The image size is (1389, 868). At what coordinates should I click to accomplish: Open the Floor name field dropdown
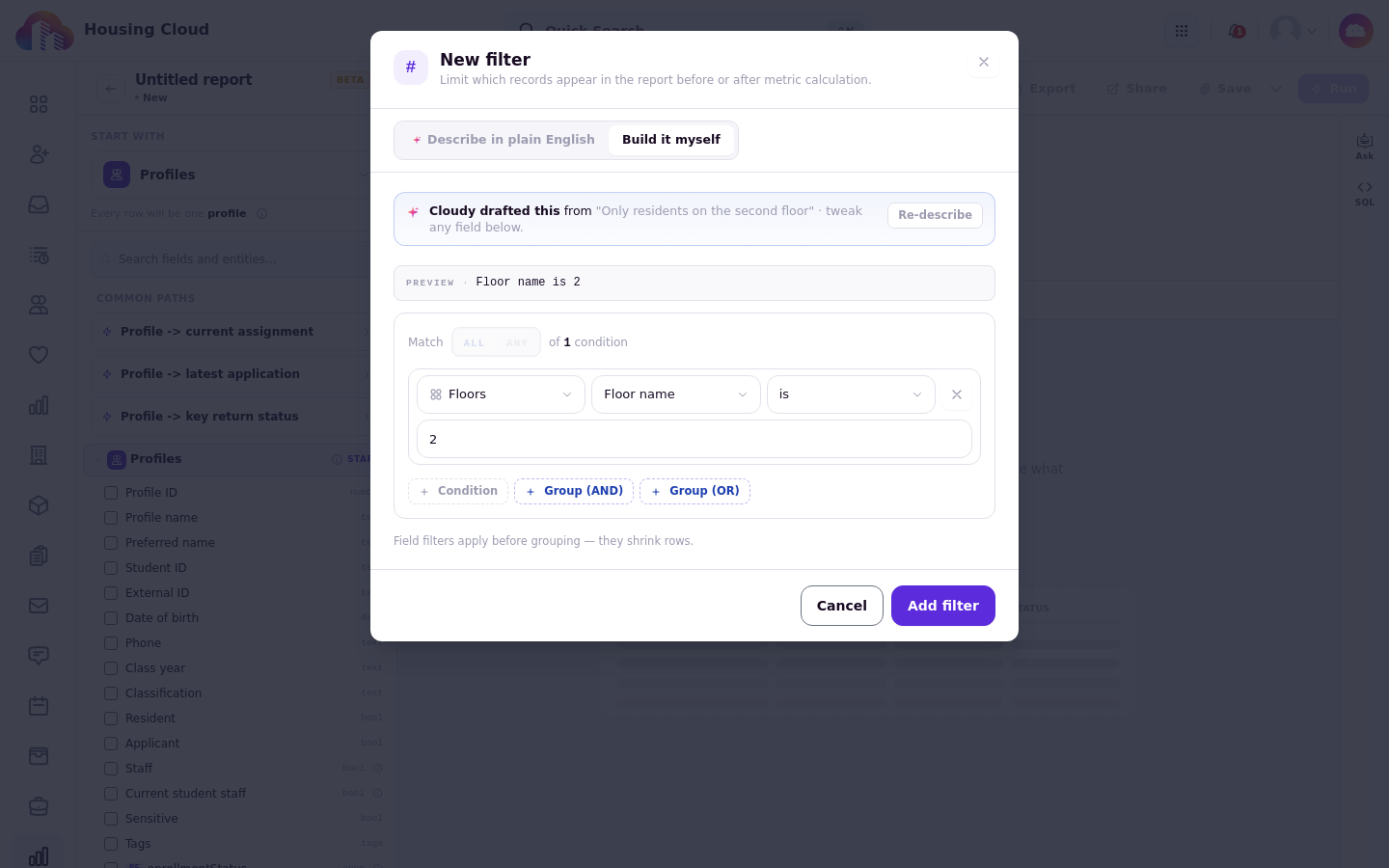tap(675, 394)
